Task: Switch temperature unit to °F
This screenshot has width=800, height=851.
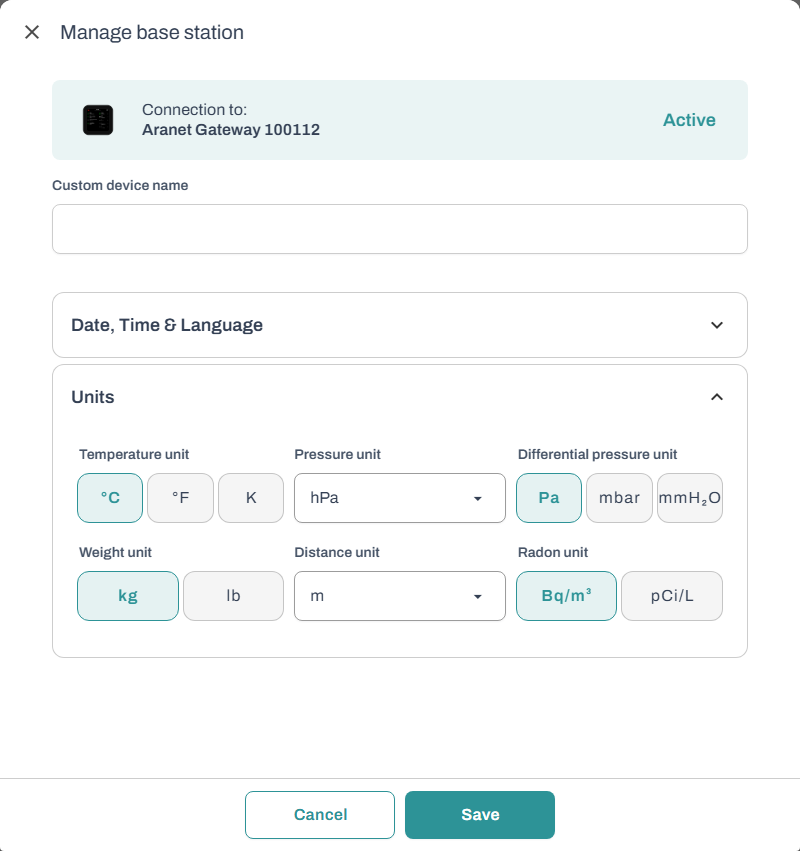Action: (x=180, y=498)
